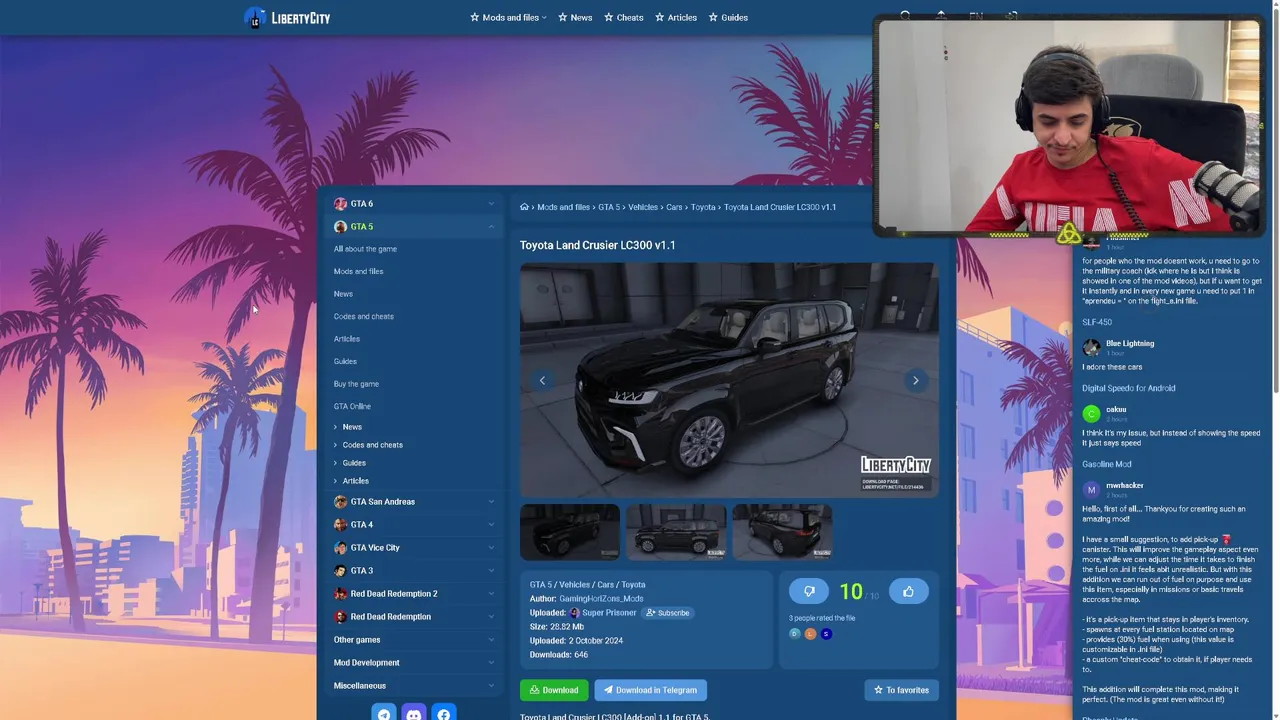Click the LibertyCity logo

click(x=287, y=18)
